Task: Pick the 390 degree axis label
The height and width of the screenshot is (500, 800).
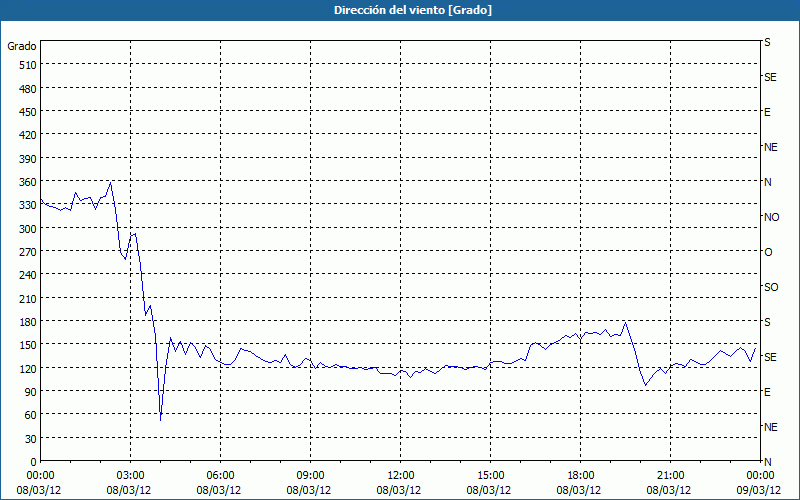Action: tap(28, 159)
